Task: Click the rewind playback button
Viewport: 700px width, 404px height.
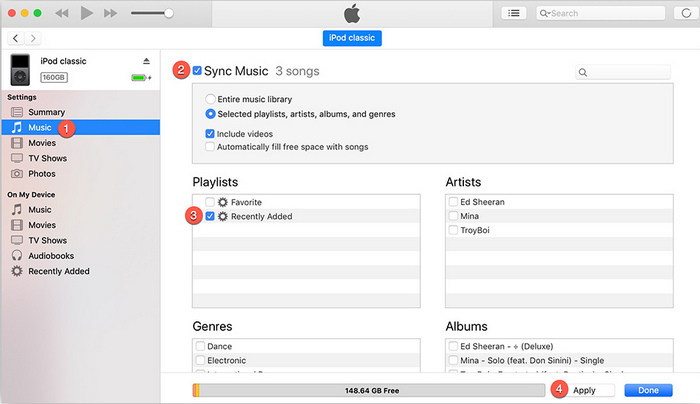Action: (x=62, y=13)
